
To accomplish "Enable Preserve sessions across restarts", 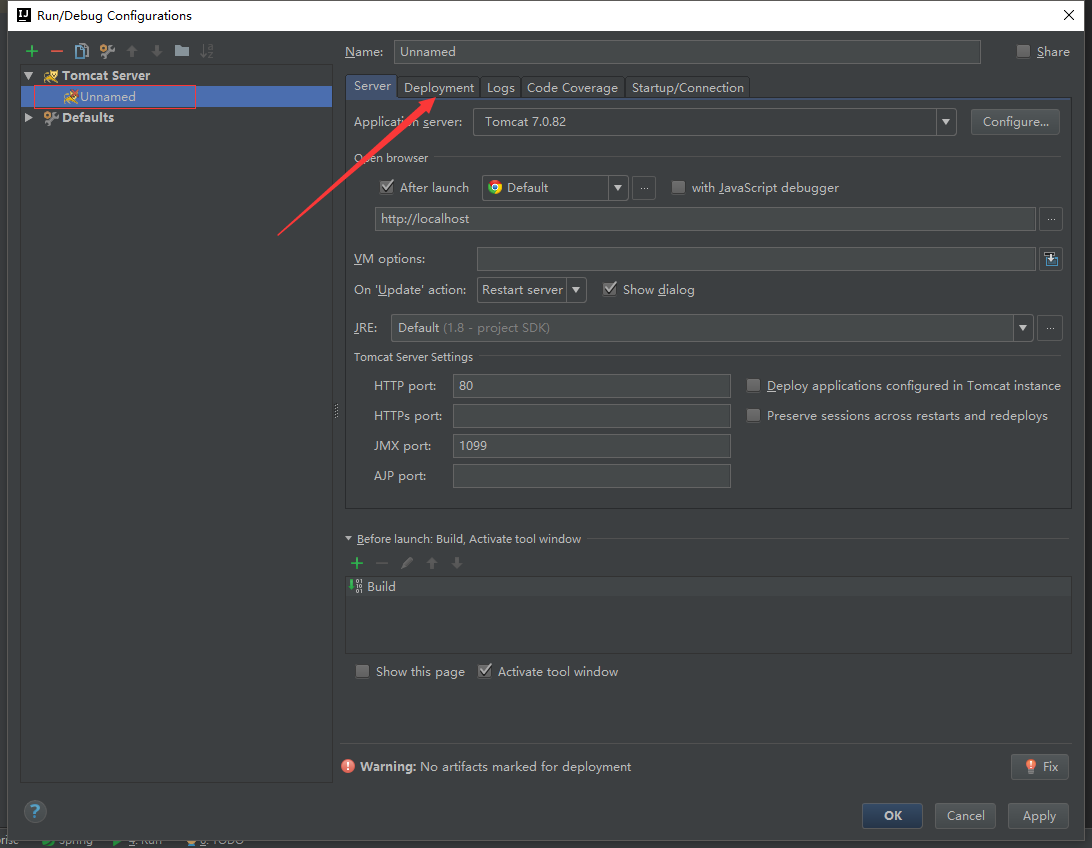I will [753, 416].
